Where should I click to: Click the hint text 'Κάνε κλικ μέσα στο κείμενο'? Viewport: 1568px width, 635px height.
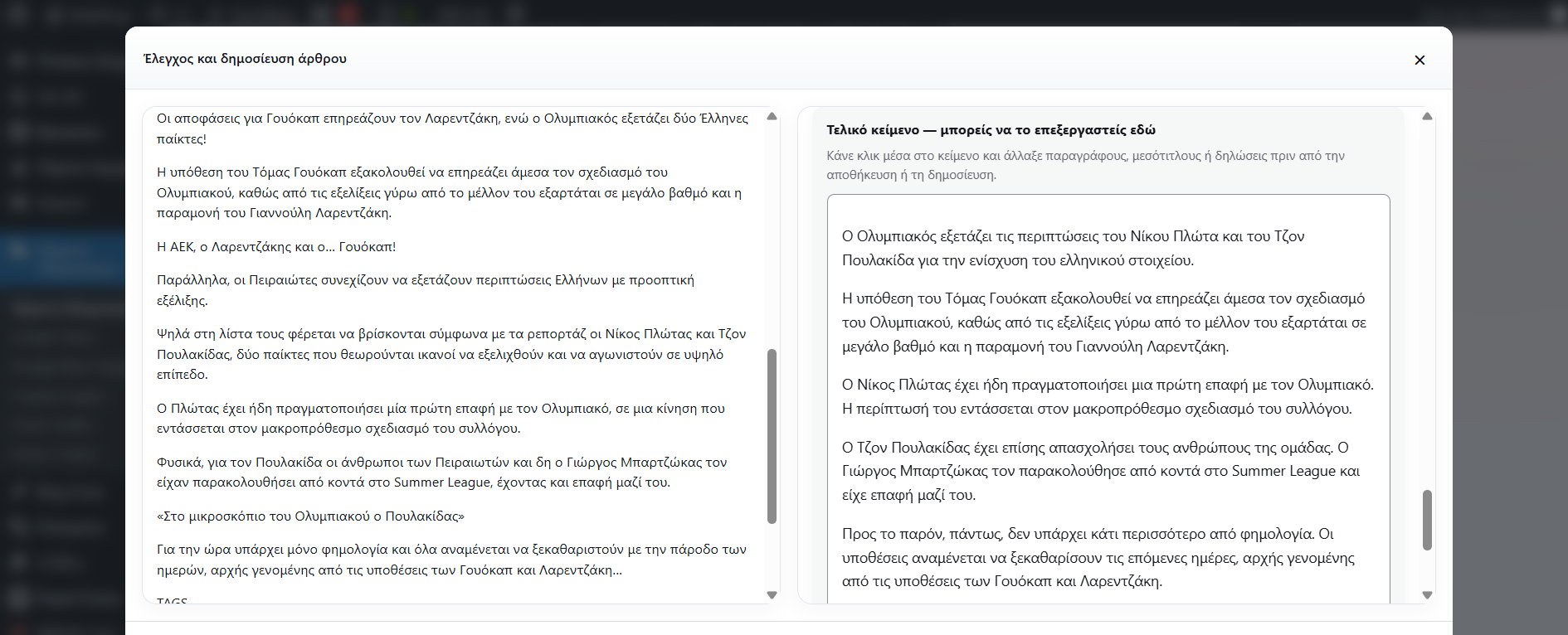[x=1086, y=165]
